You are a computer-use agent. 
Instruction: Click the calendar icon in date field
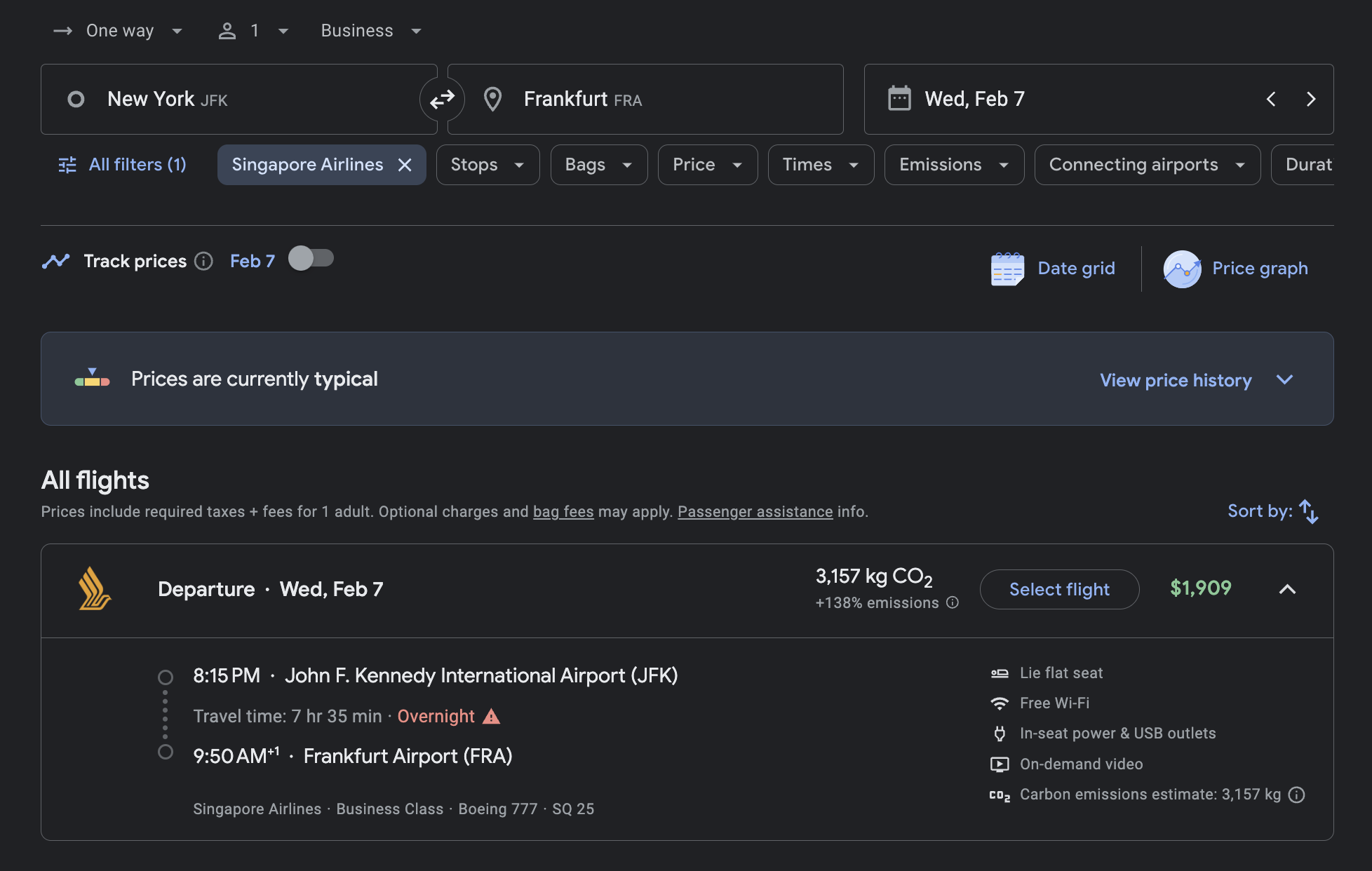[x=899, y=99]
